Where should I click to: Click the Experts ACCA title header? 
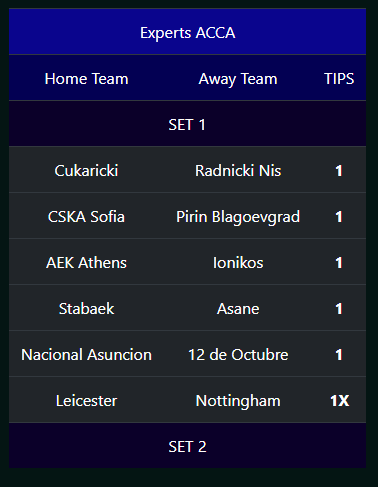click(x=187, y=33)
